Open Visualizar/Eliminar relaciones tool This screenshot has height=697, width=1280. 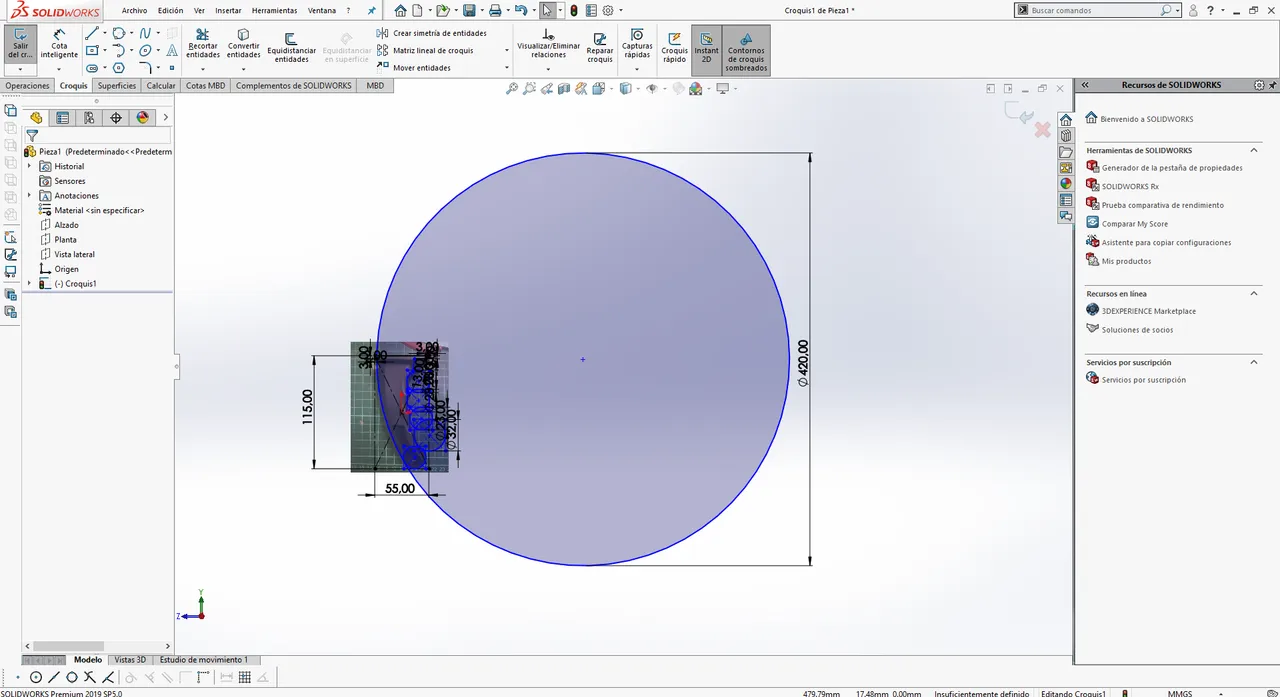[548, 46]
